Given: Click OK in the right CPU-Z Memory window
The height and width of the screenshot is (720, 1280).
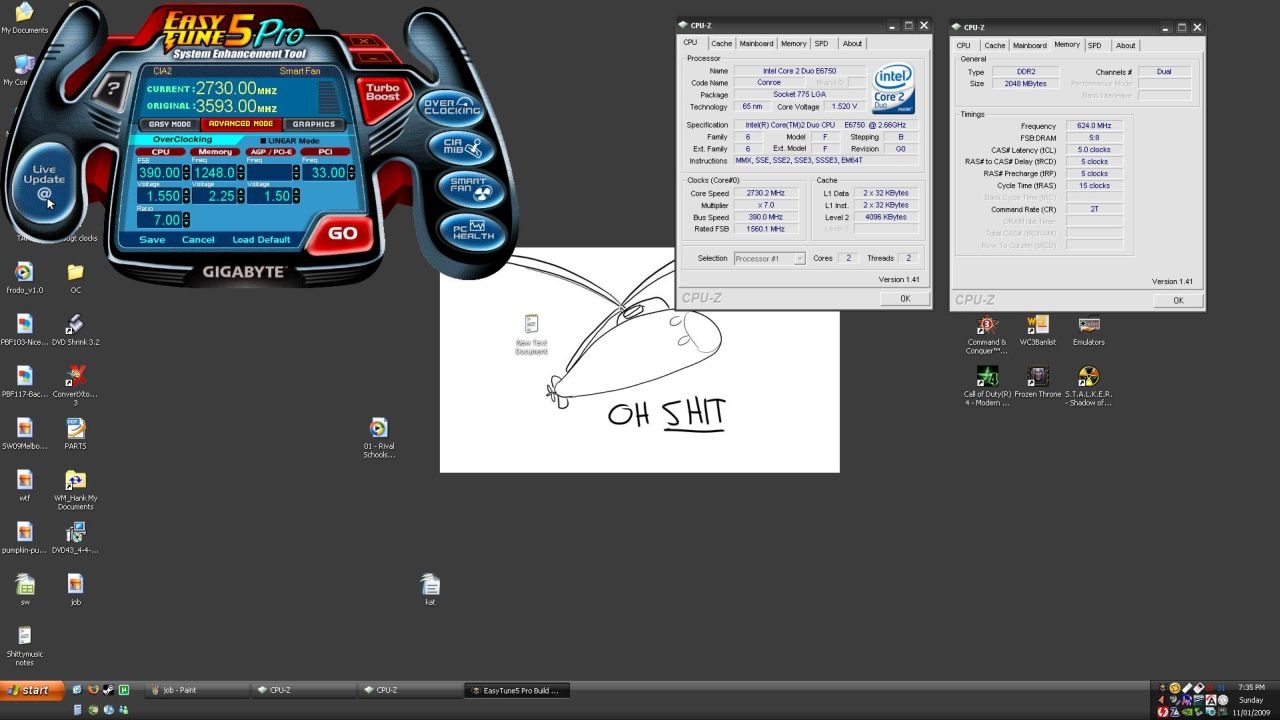Looking at the screenshot, I should coord(1178,300).
